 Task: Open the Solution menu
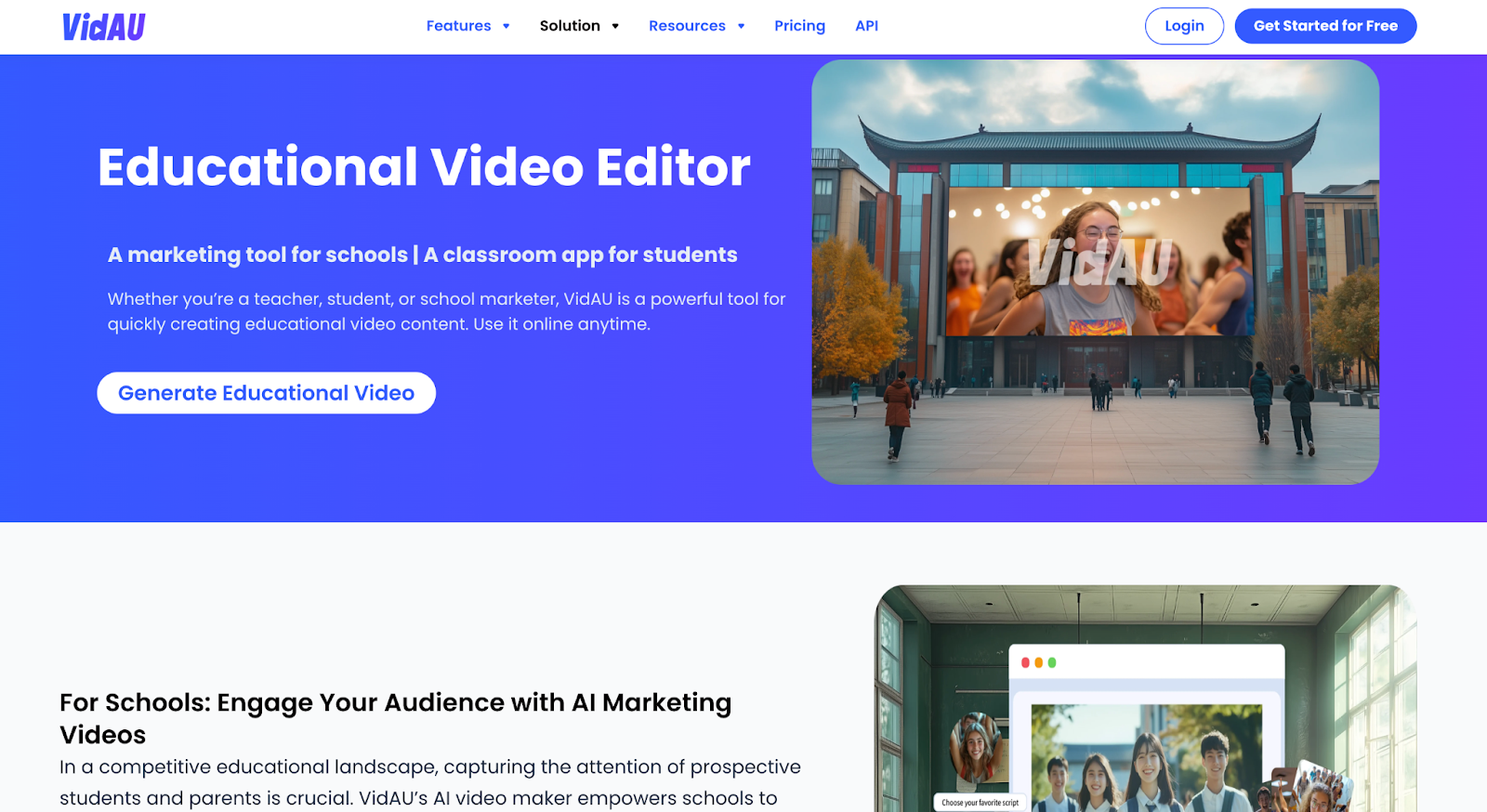click(x=570, y=26)
